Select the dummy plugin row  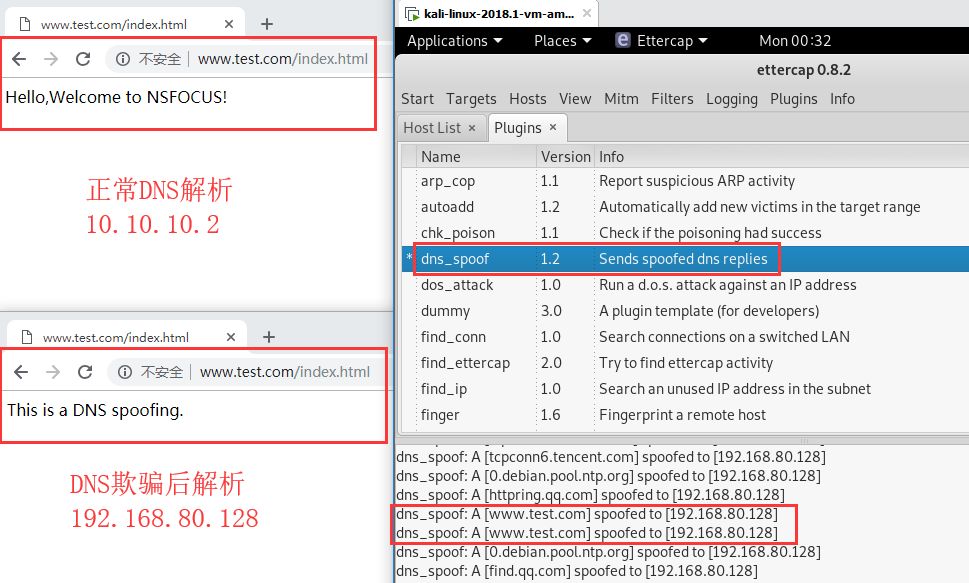tap(685, 311)
